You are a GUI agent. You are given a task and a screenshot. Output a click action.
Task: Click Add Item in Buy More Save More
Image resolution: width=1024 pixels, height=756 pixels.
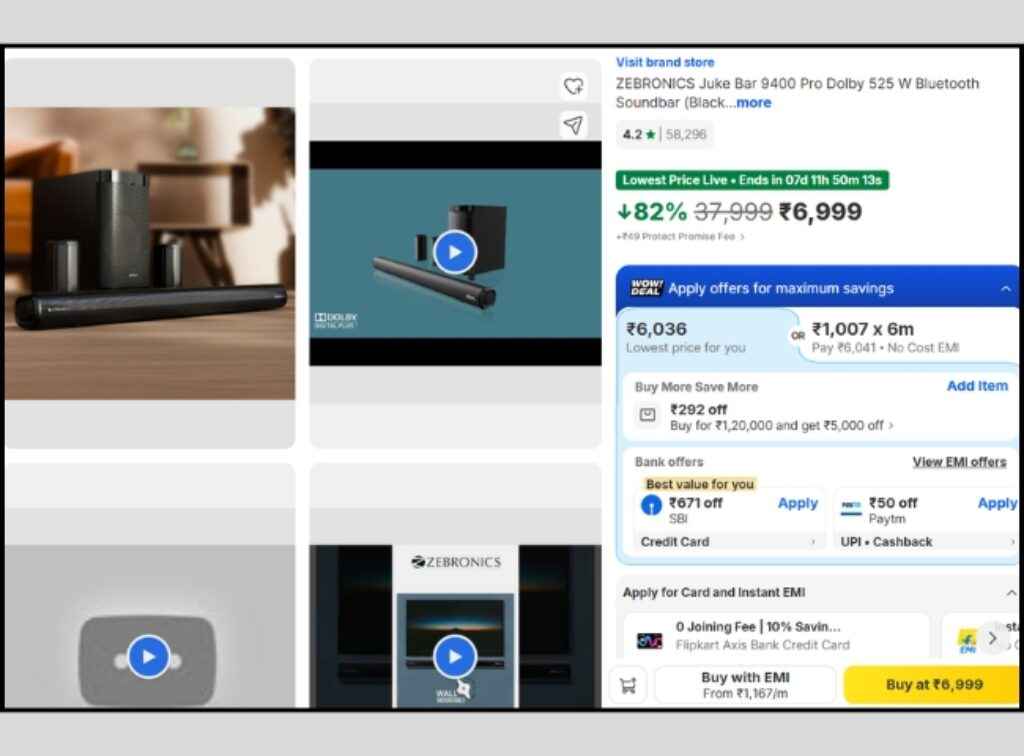pos(977,386)
